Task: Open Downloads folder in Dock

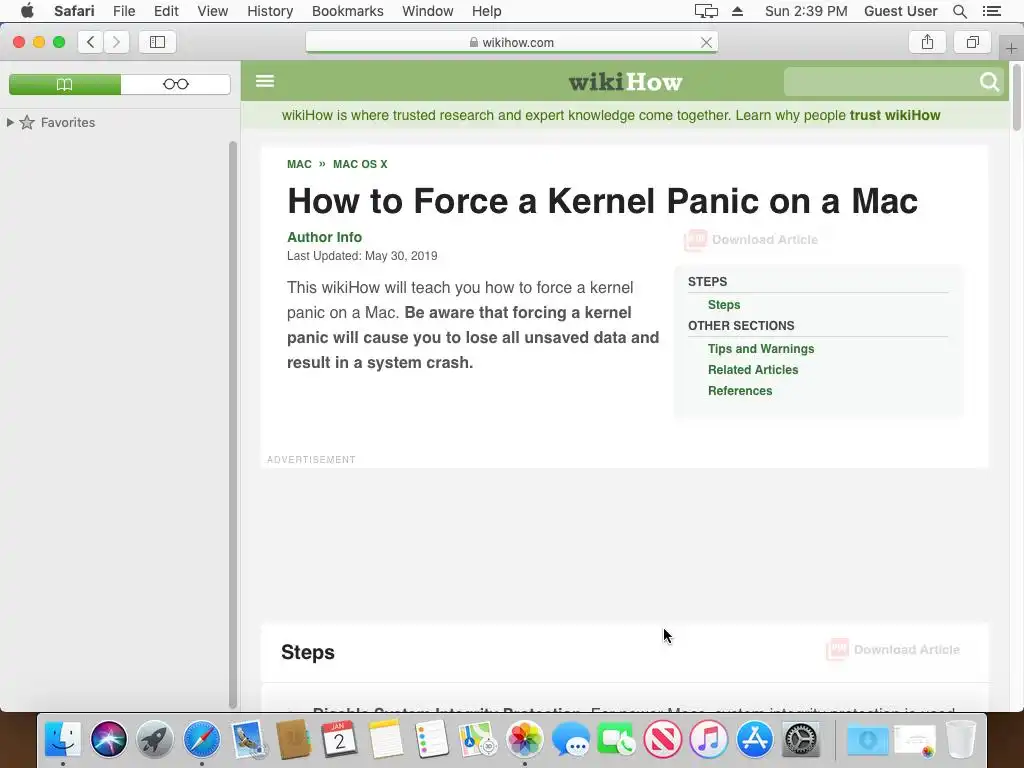Action: (x=867, y=739)
